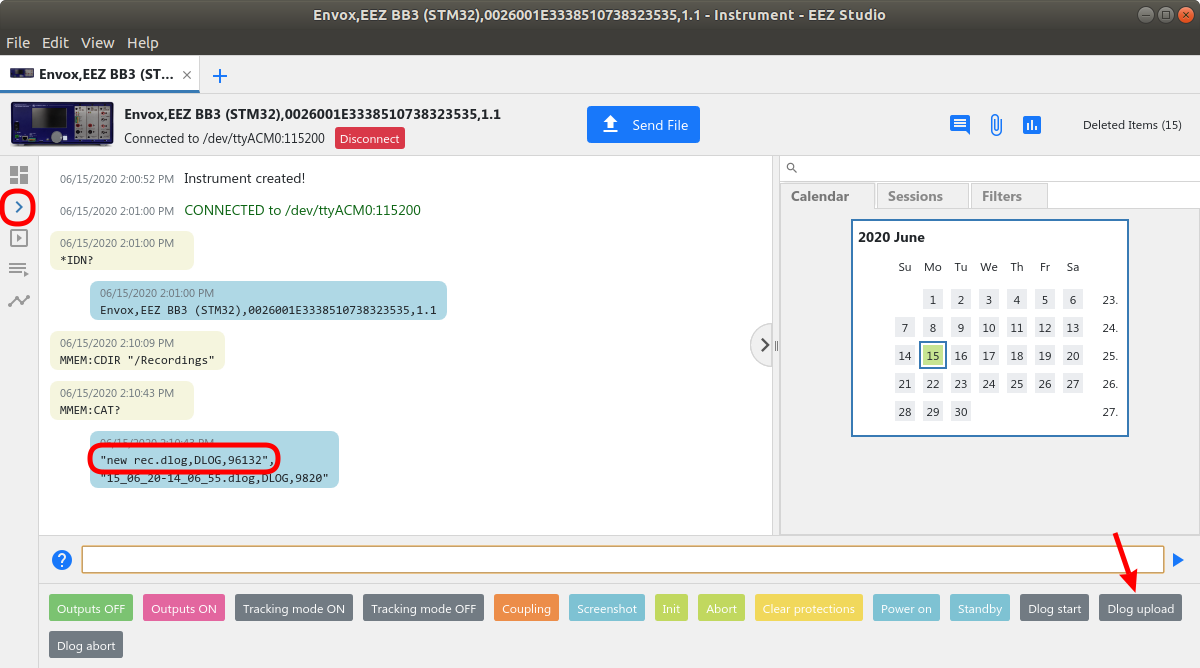Select the Envox,EEZ BB3 instrument tab
Viewport: 1200px width, 668px height.
[100, 74]
